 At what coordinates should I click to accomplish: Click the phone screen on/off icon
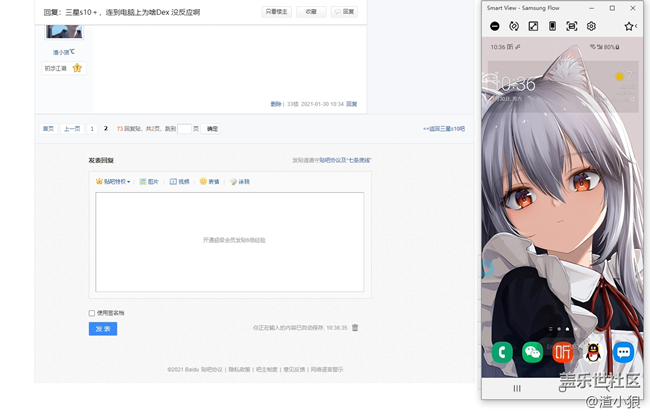pyautogui.click(x=552, y=27)
